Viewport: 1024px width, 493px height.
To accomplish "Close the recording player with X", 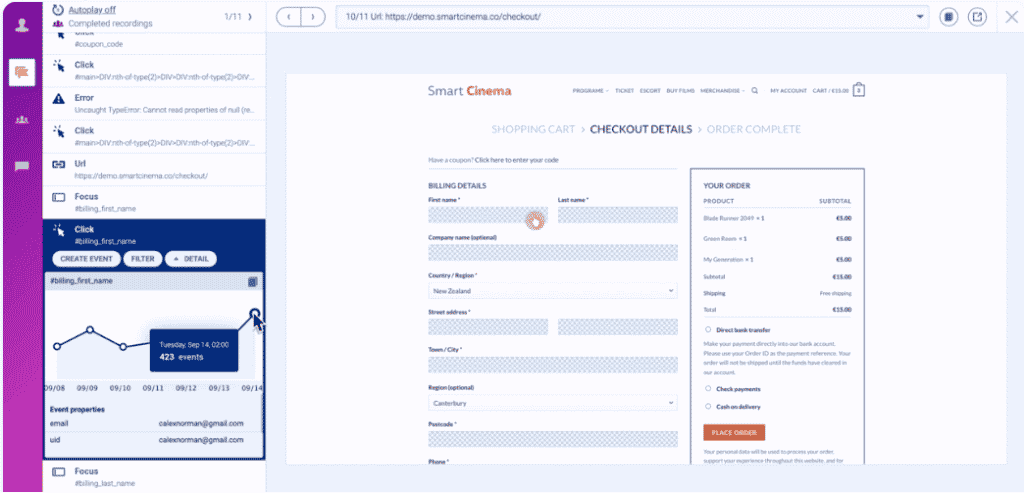I will [x=1011, y=17].
